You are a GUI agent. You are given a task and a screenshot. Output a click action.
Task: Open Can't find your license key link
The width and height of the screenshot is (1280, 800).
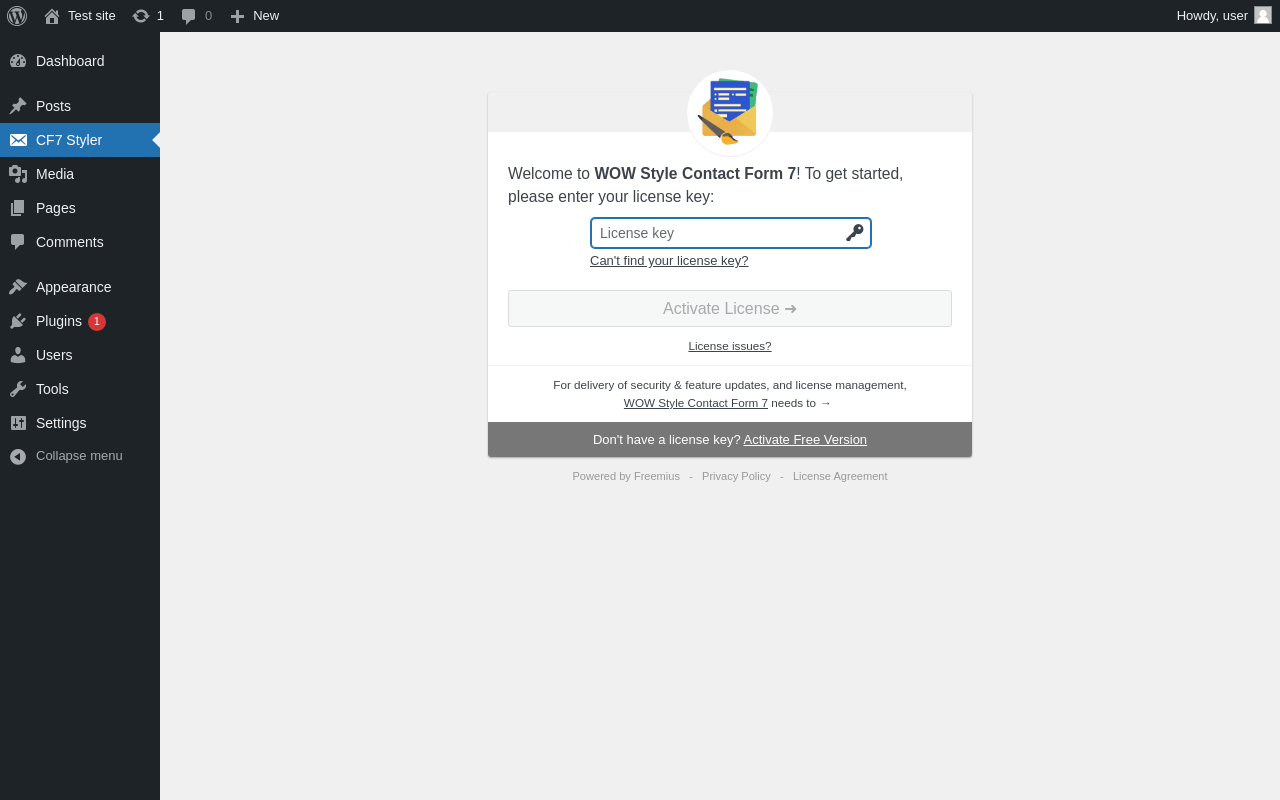(x=669, y=260)
